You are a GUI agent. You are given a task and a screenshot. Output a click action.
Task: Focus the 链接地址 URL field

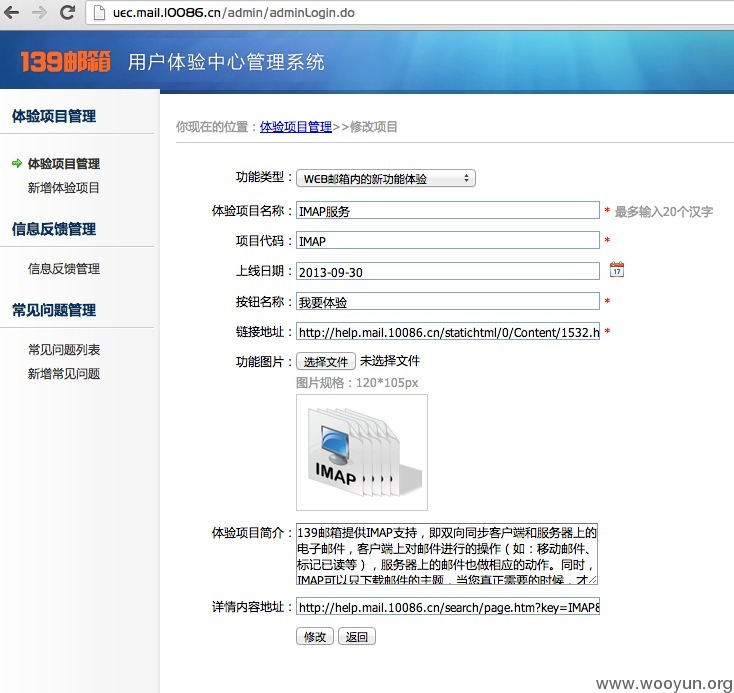[448, 332]
